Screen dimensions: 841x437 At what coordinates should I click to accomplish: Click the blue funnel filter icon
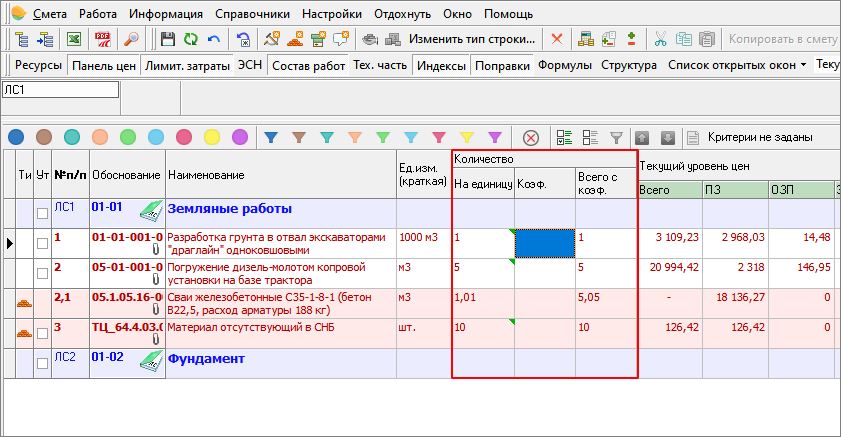(270, 137)
